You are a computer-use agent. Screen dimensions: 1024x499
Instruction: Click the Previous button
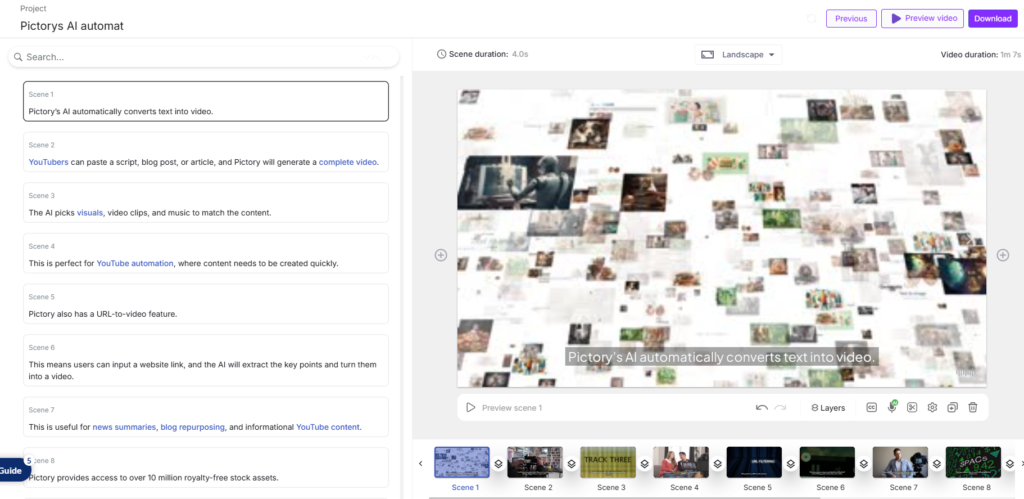[851, 18]
